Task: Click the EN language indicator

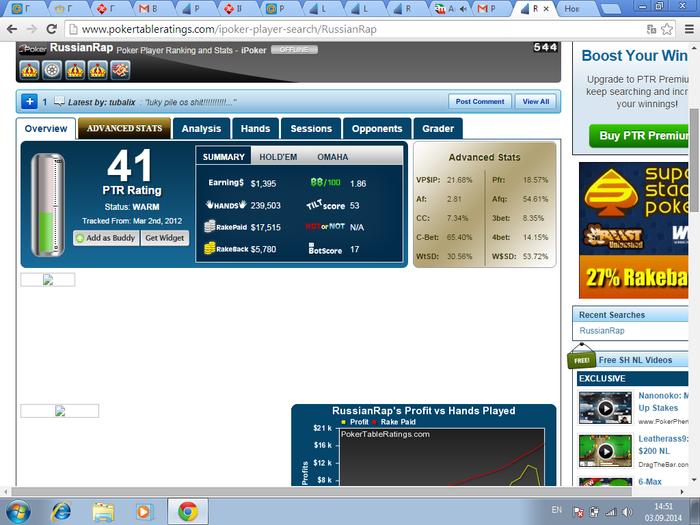Action: (x=557, y=509)
